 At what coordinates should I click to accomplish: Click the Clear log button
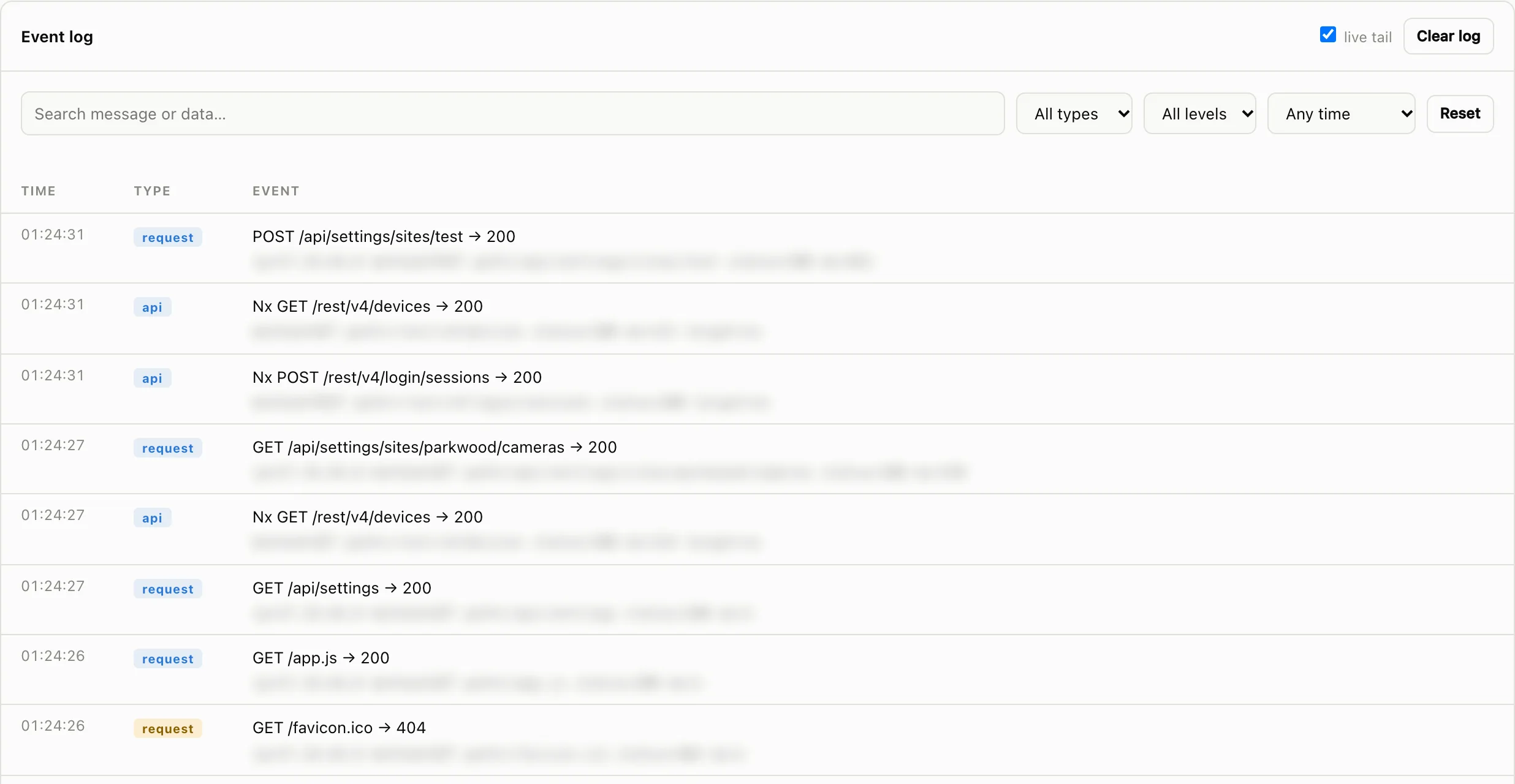[1448, 36]
